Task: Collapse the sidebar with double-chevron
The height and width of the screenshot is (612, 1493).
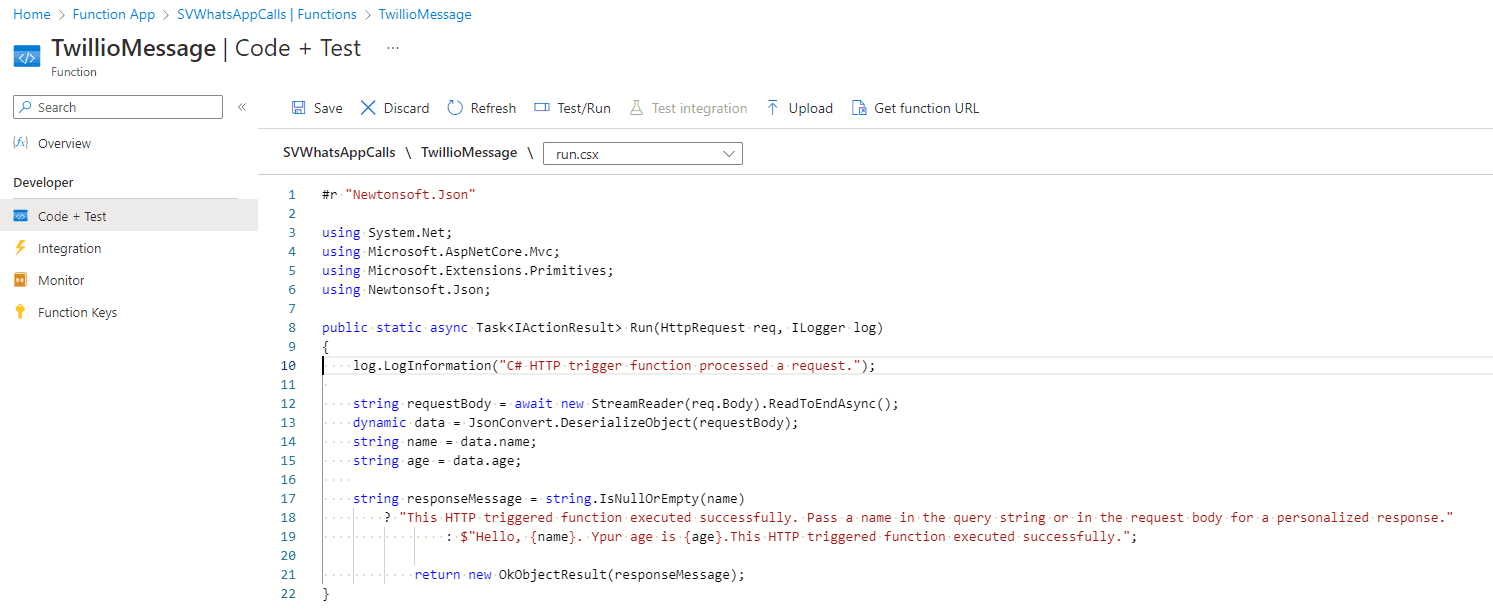Action: point(242,107)
